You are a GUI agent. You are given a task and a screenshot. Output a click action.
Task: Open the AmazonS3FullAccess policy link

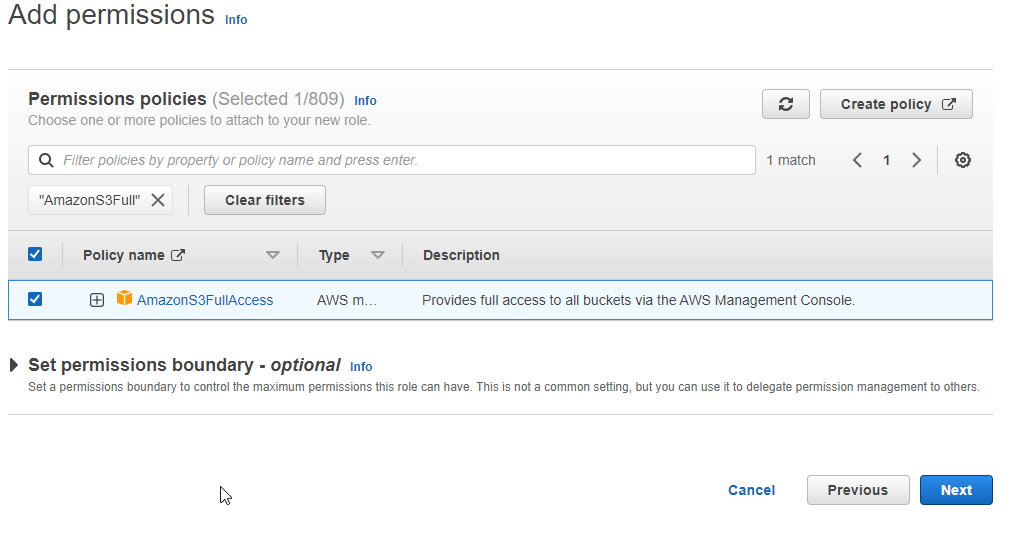pyautogui.click(x=205, y=300)
